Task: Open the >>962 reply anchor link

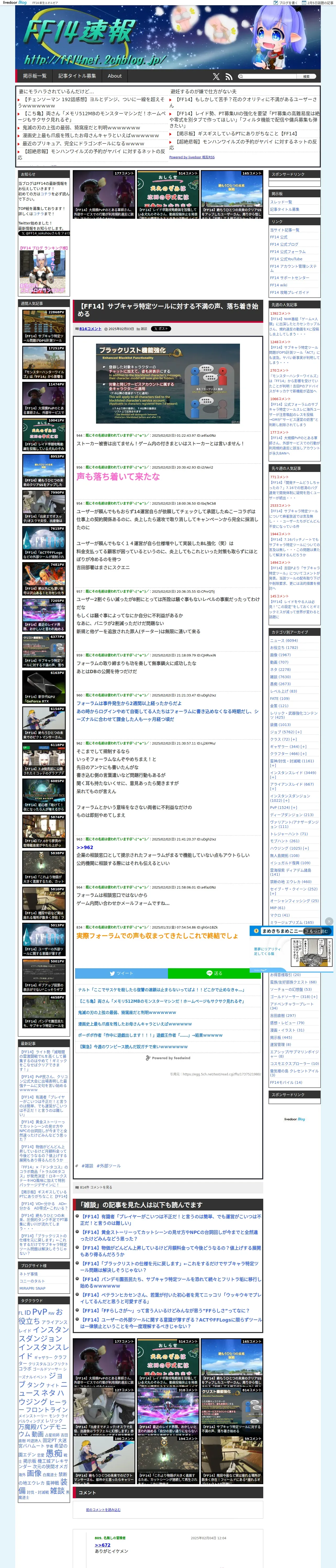Action: 85,847
